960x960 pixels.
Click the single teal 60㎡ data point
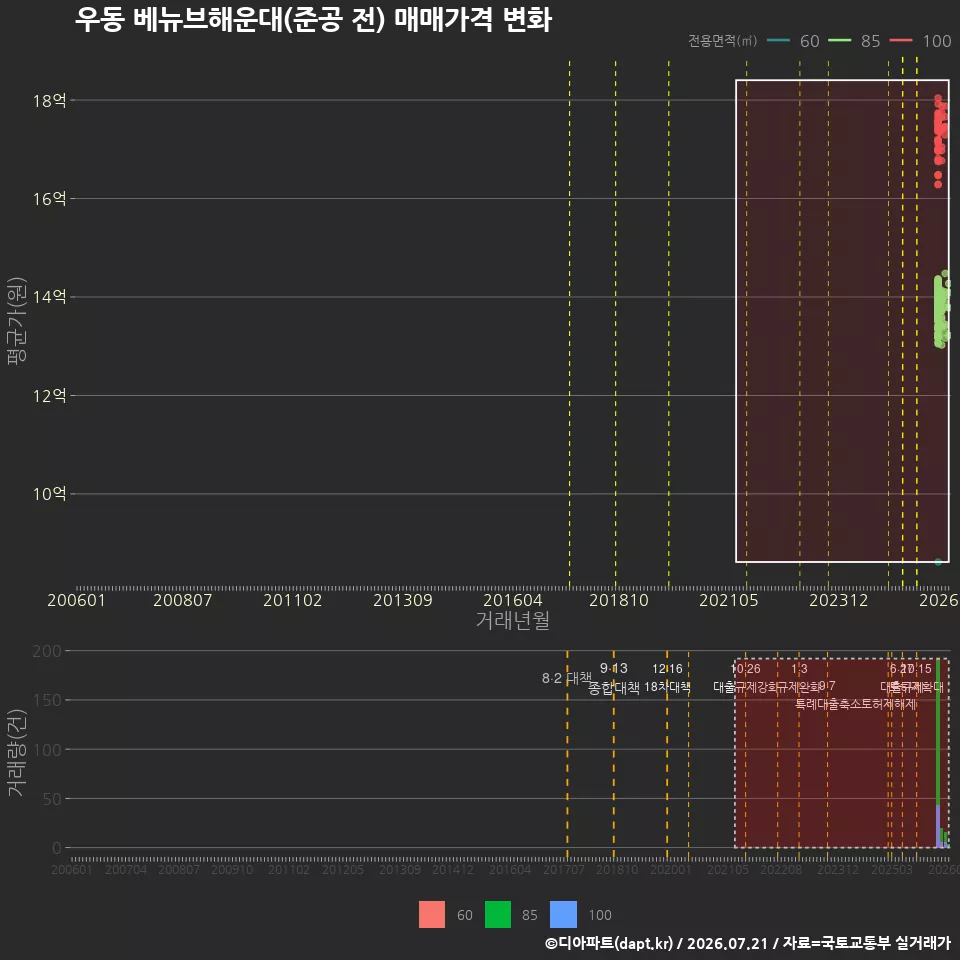pos(938,562)
